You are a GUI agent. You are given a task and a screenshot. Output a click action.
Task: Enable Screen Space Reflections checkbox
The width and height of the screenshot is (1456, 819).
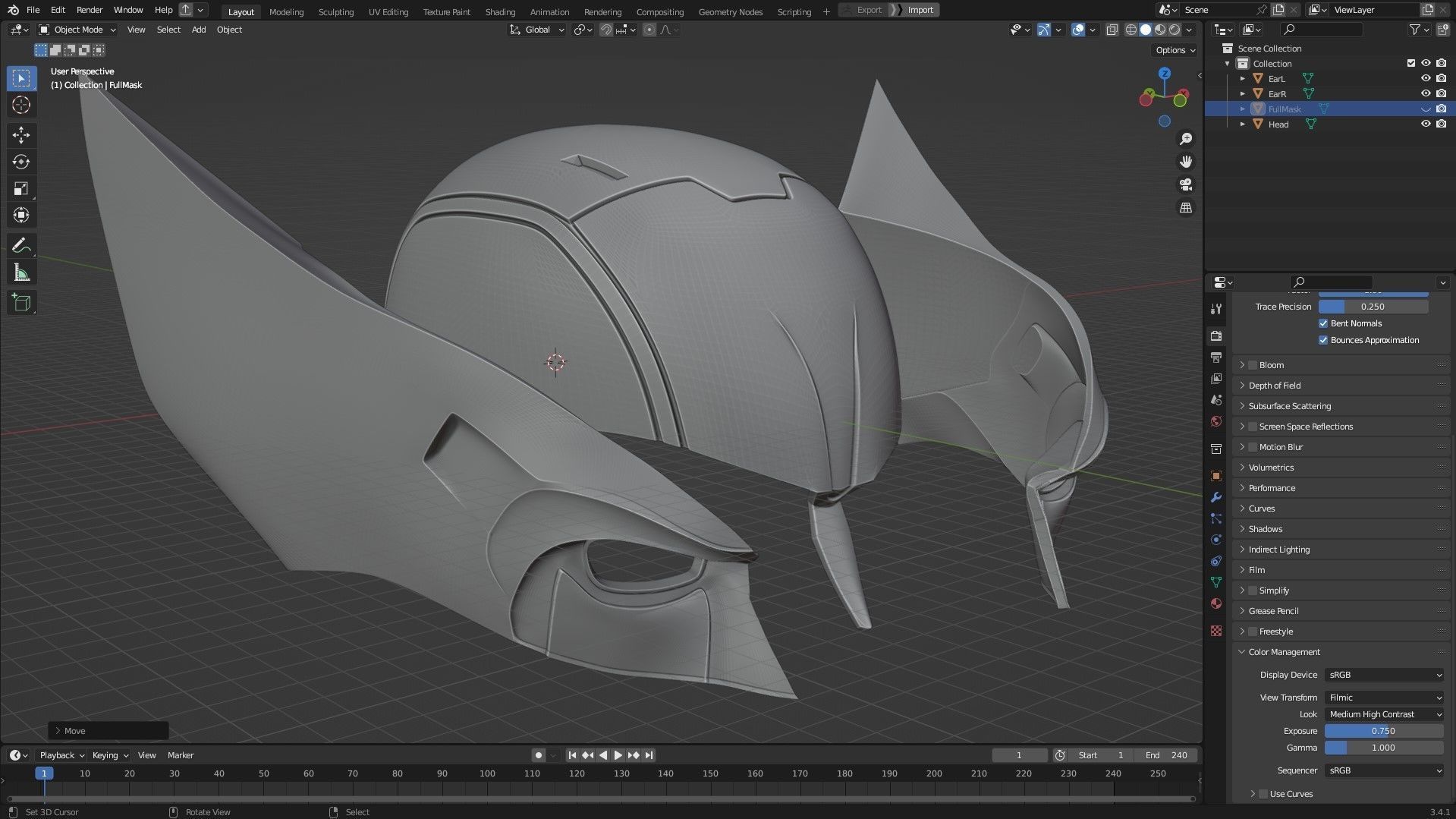(1253, 427)
